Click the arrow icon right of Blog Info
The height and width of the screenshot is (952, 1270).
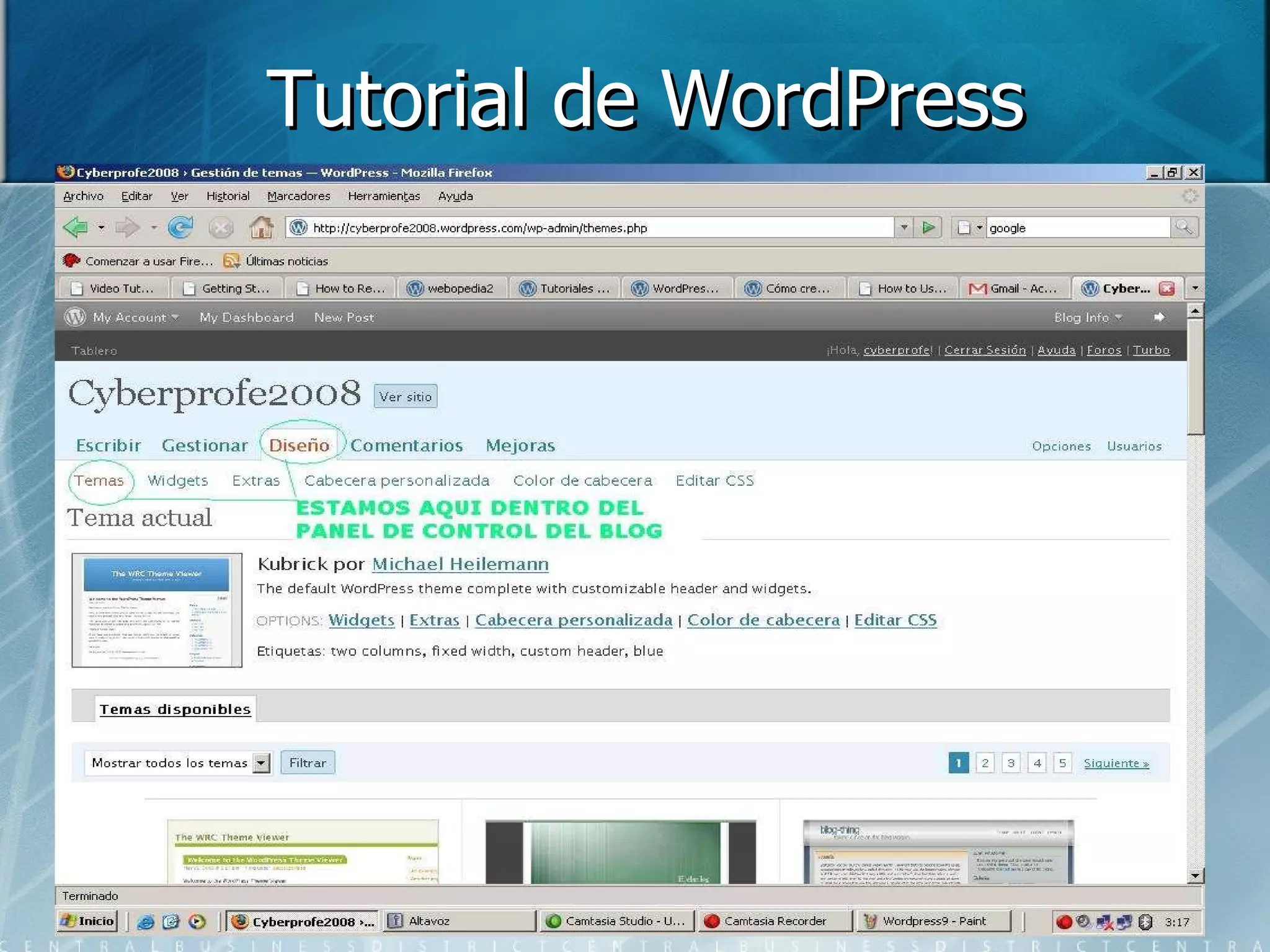[1158, 317]
